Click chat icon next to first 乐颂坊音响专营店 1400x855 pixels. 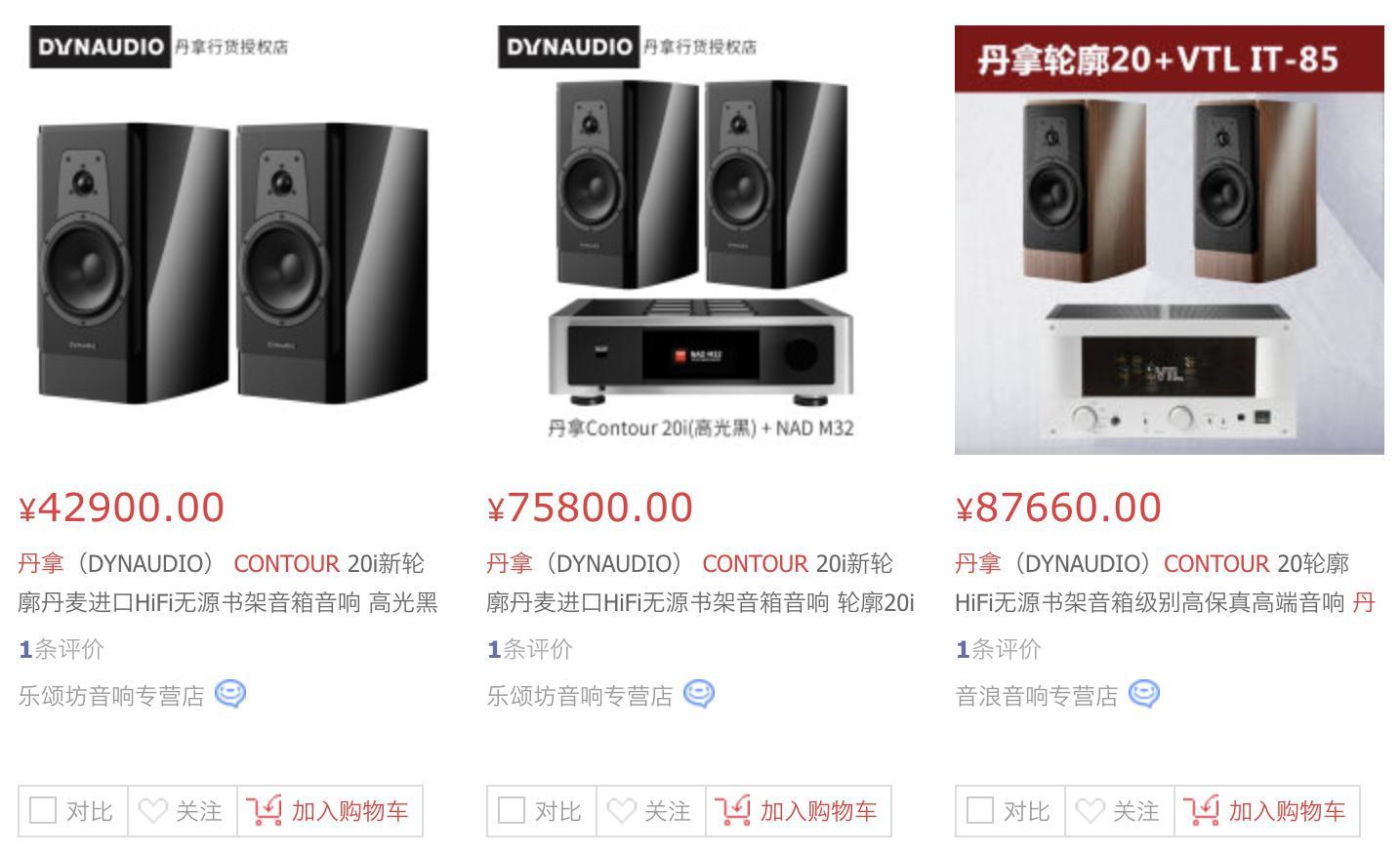click(x=230, y=694)
